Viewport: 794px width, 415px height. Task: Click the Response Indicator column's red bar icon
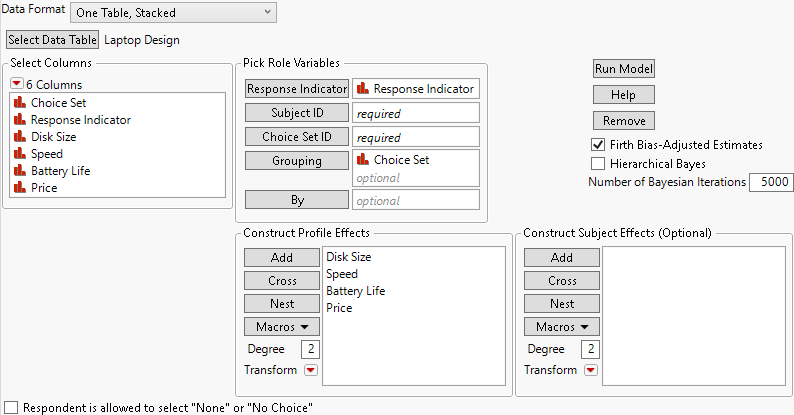coord(19,120)
